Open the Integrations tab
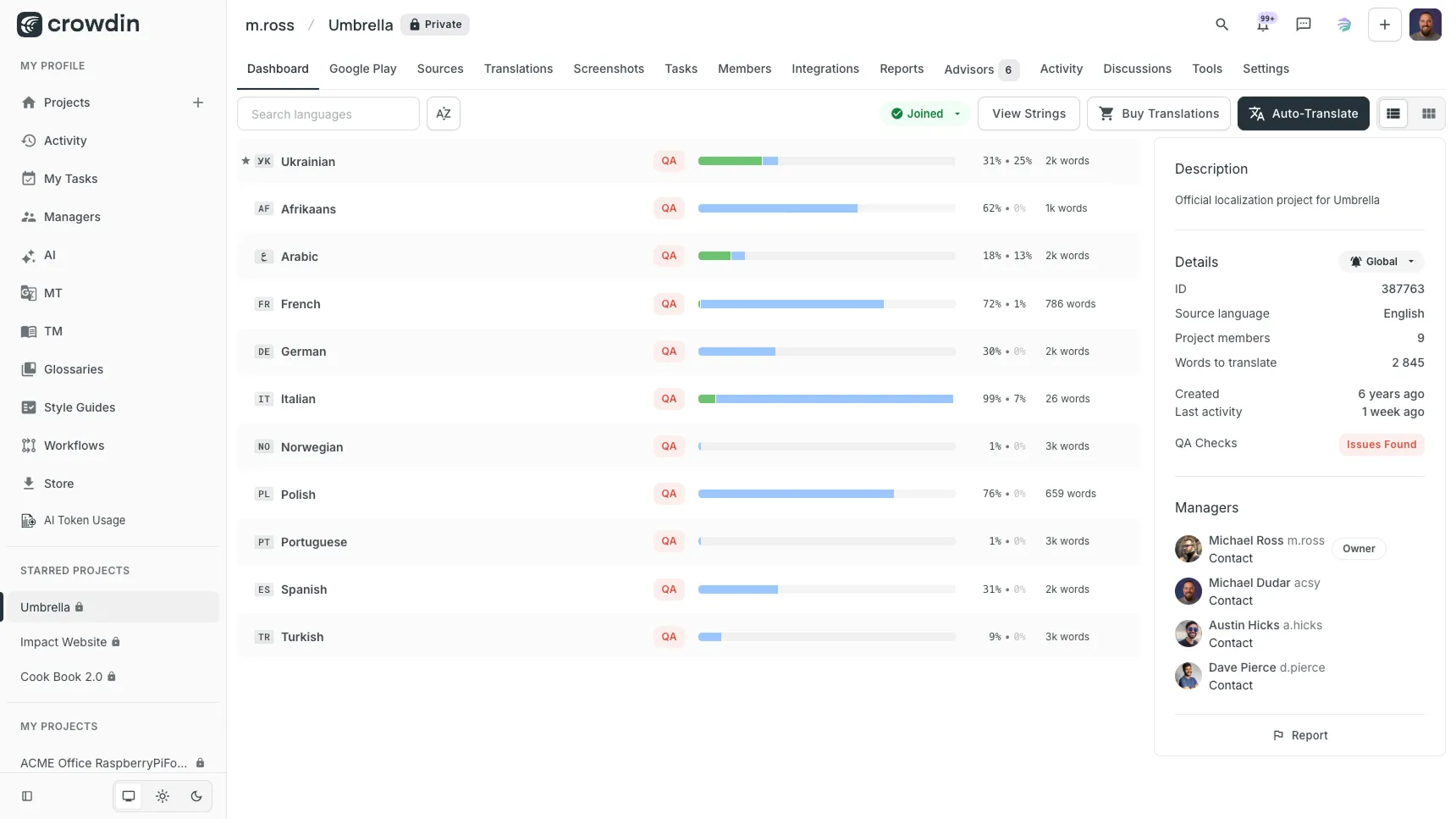 click(x=825, y=69)
